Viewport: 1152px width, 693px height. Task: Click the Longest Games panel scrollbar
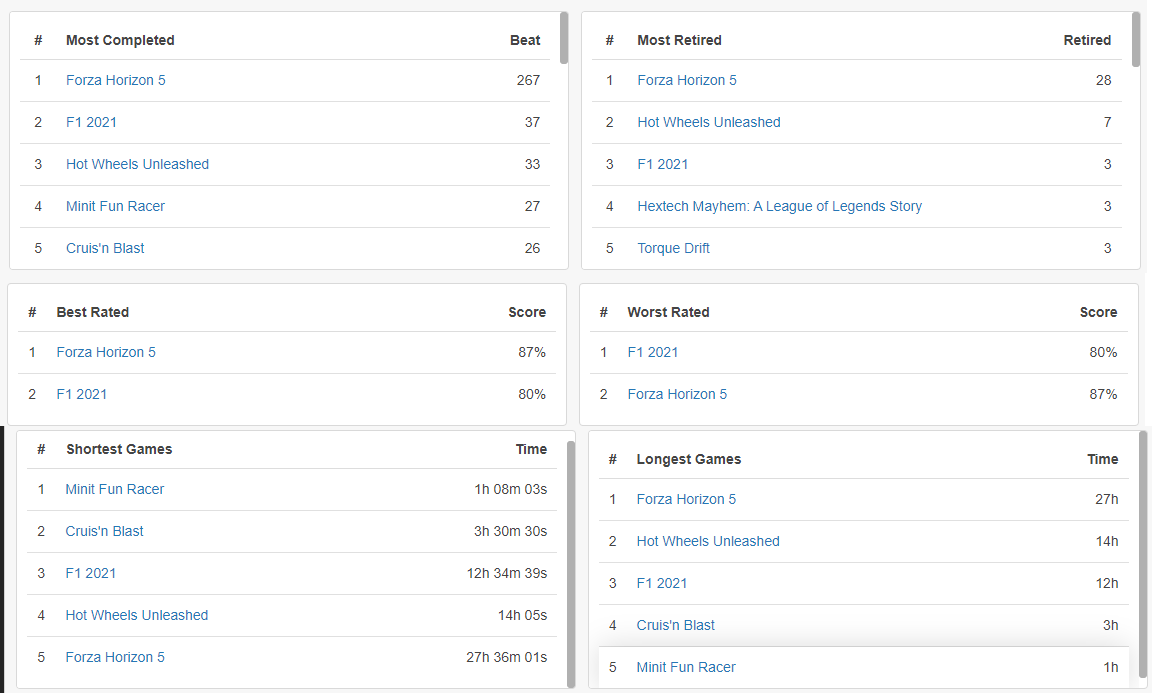pyautogui.click(x=1142, y=555)
